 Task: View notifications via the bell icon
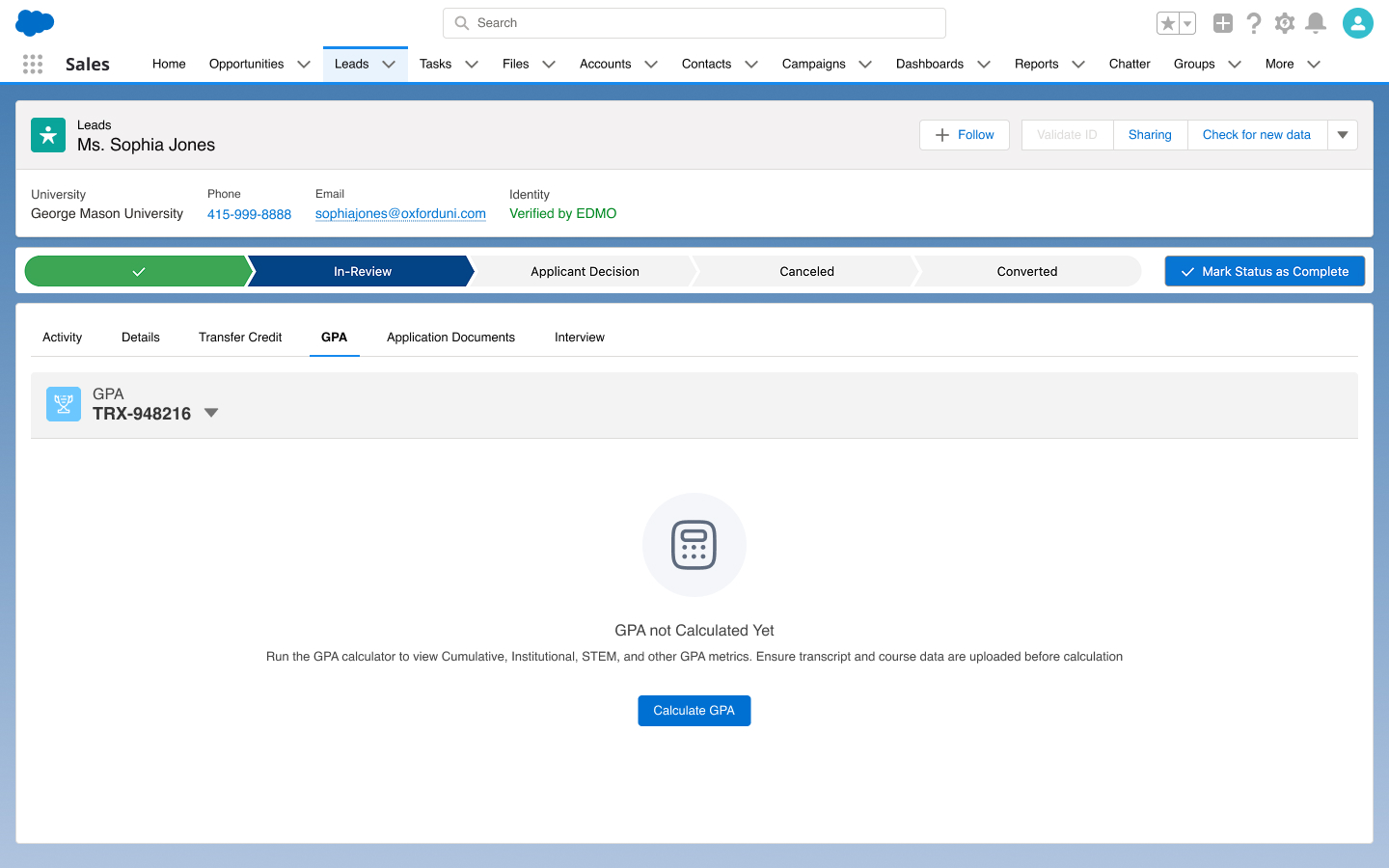pyautogui.click(x=1316, y=22)
